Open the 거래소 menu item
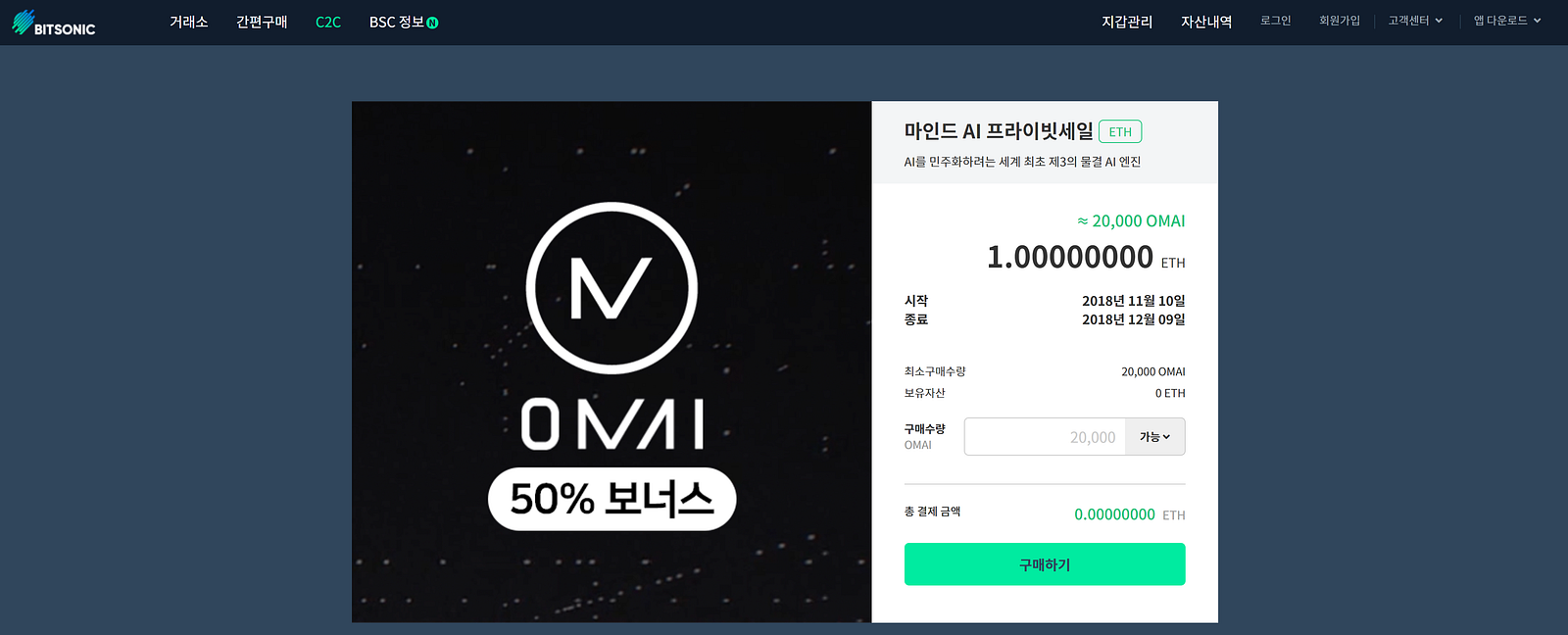Viewport: 1568px width, 635px height. coord(189,22)
